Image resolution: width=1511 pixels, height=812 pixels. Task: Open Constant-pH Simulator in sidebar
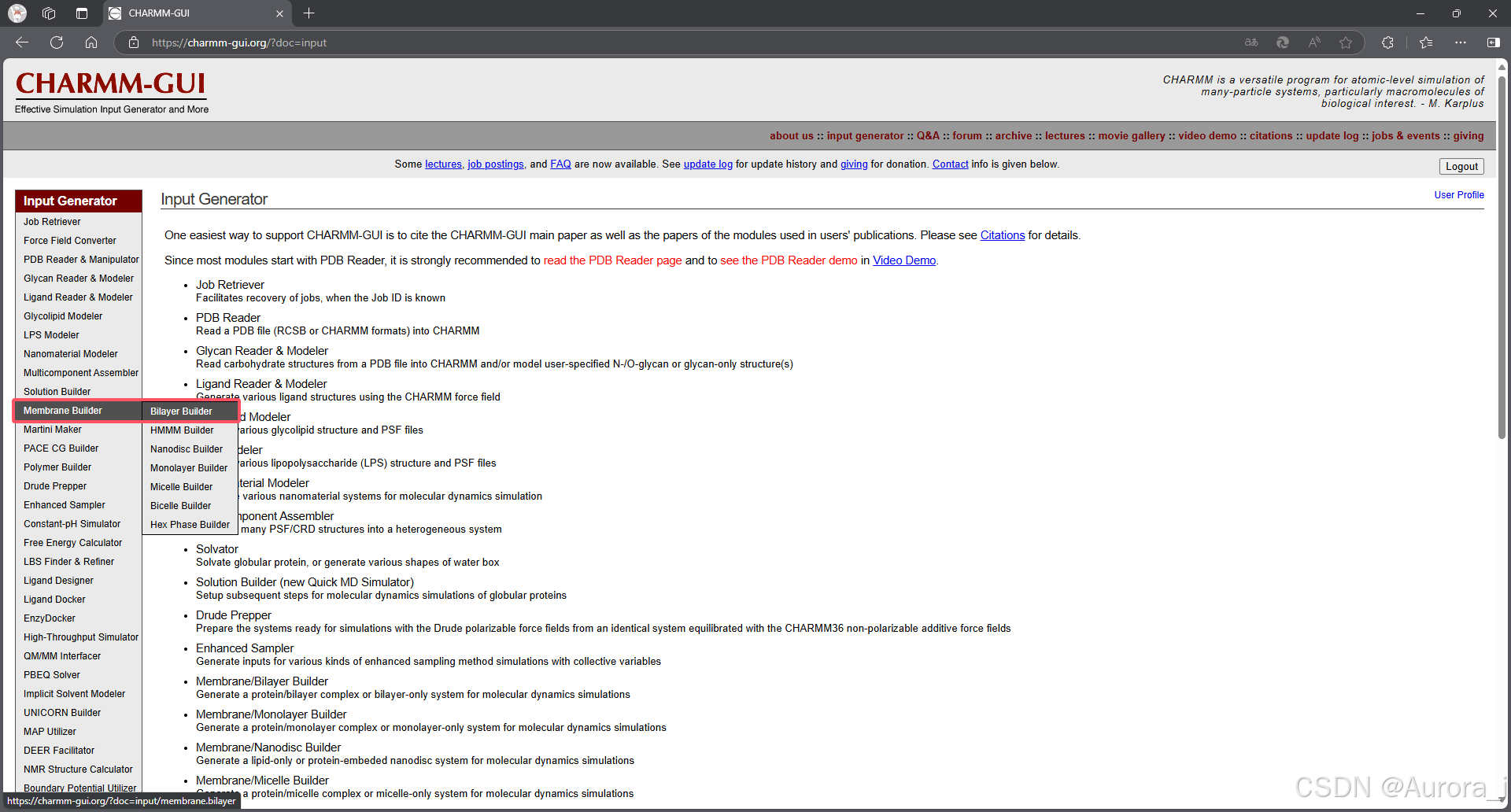pos(79,524)
